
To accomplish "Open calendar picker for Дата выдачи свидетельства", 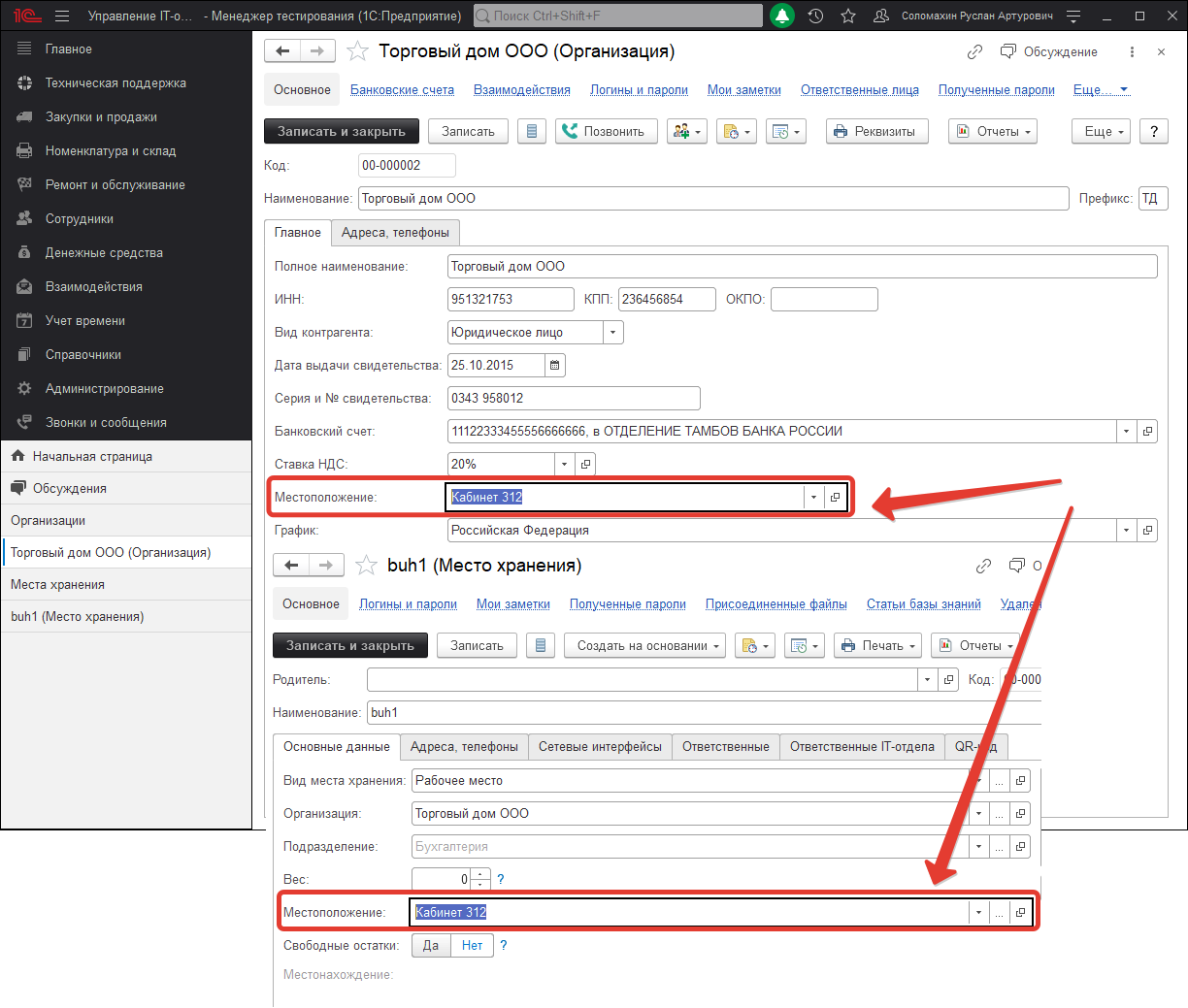I will [x=555, y=366].
